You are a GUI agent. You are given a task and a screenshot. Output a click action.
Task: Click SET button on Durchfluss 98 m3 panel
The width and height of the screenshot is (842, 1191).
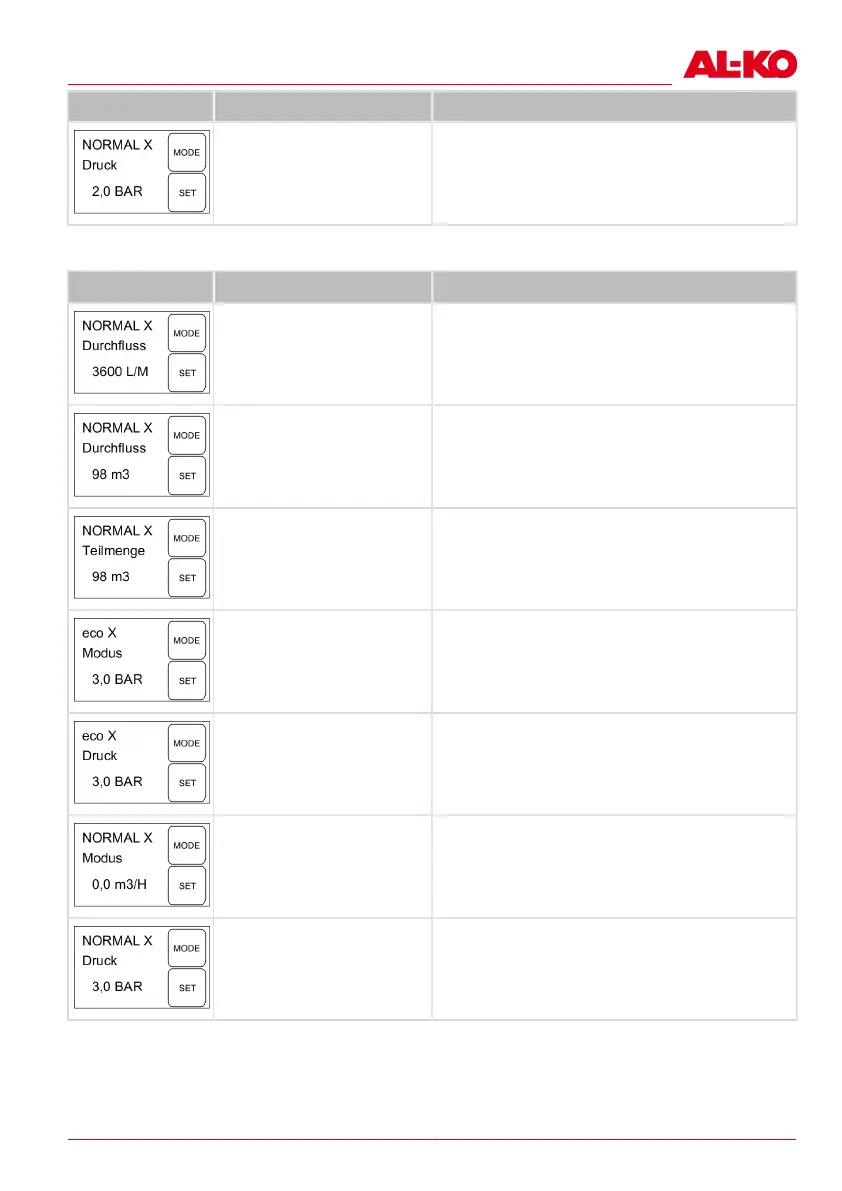coord(187,476)
